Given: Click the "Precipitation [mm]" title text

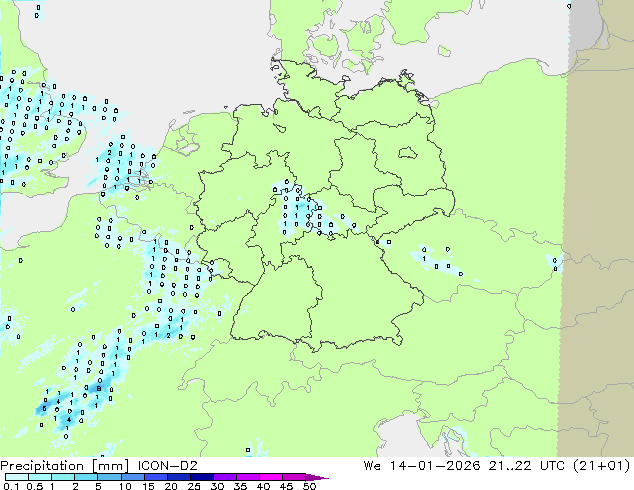Looking at the screenshot, I should point(65,466).
